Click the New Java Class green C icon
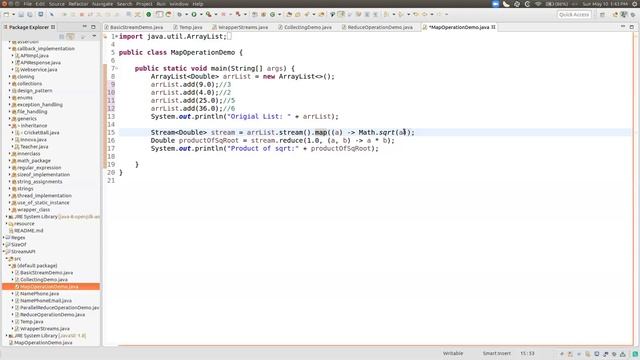Viewport: 640px width, 360px height. 272,14
